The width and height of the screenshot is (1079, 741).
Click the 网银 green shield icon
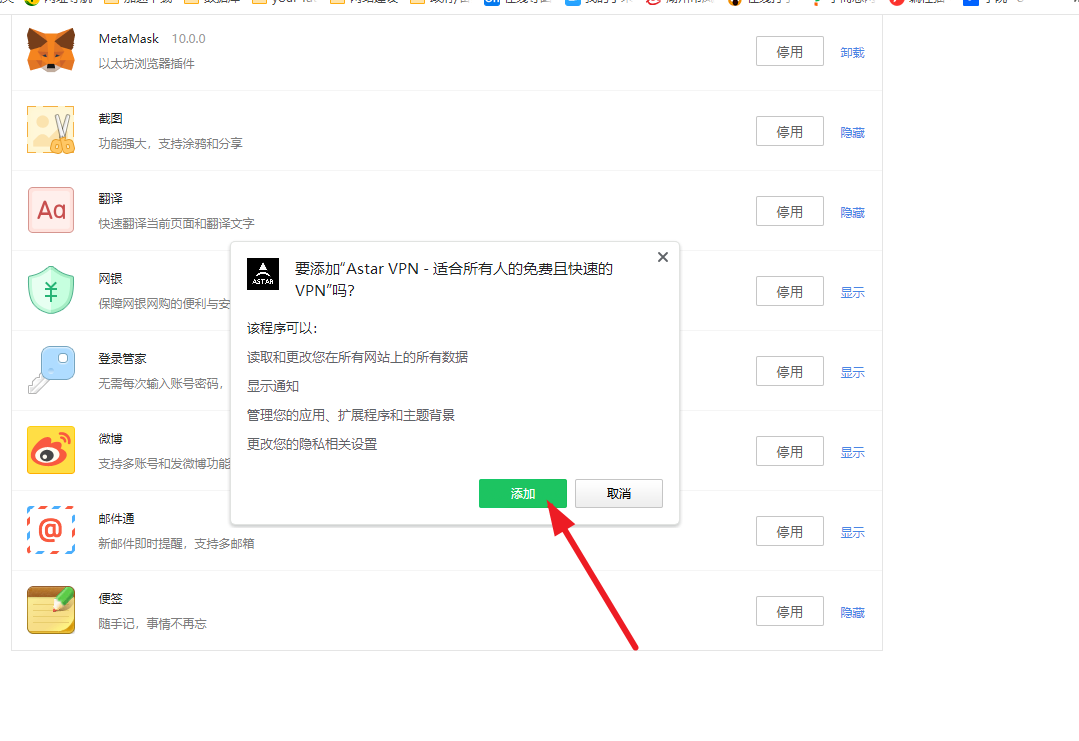pyautogui.click(x=51, y=290)
